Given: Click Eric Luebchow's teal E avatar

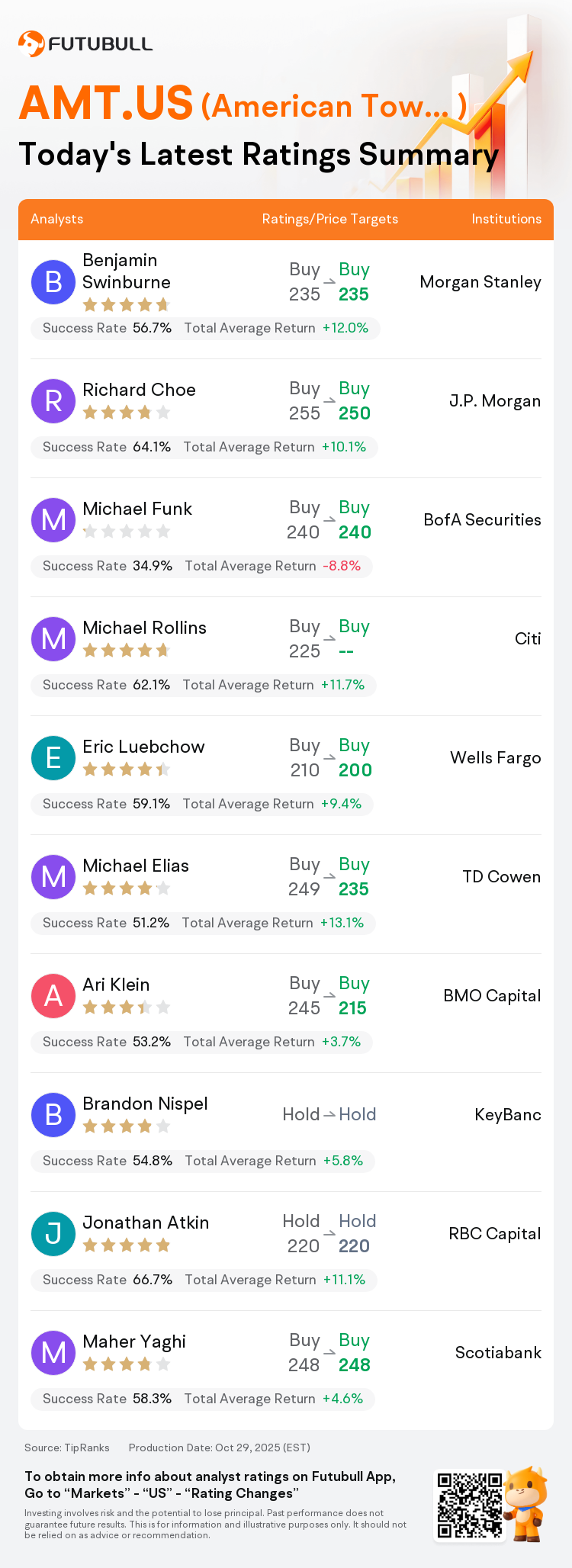Looking at the screenshot, I should point(53,757).
